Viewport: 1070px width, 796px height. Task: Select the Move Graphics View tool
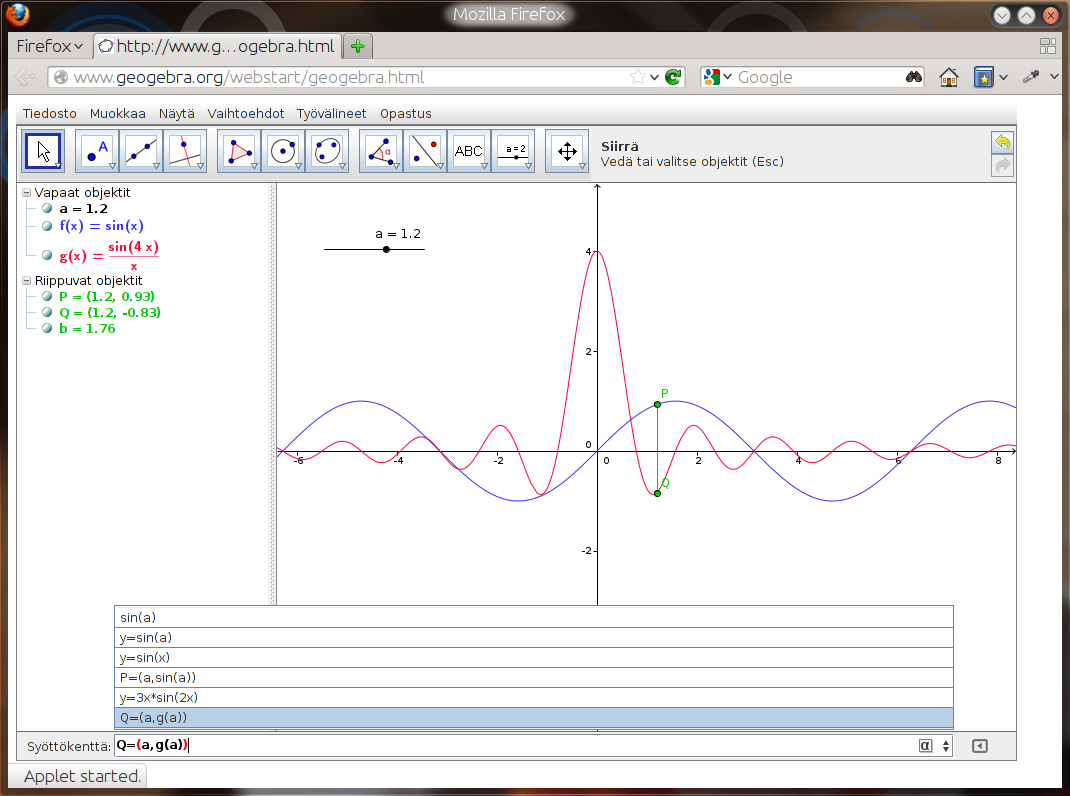pyautogui.click(x=567, y=151)
